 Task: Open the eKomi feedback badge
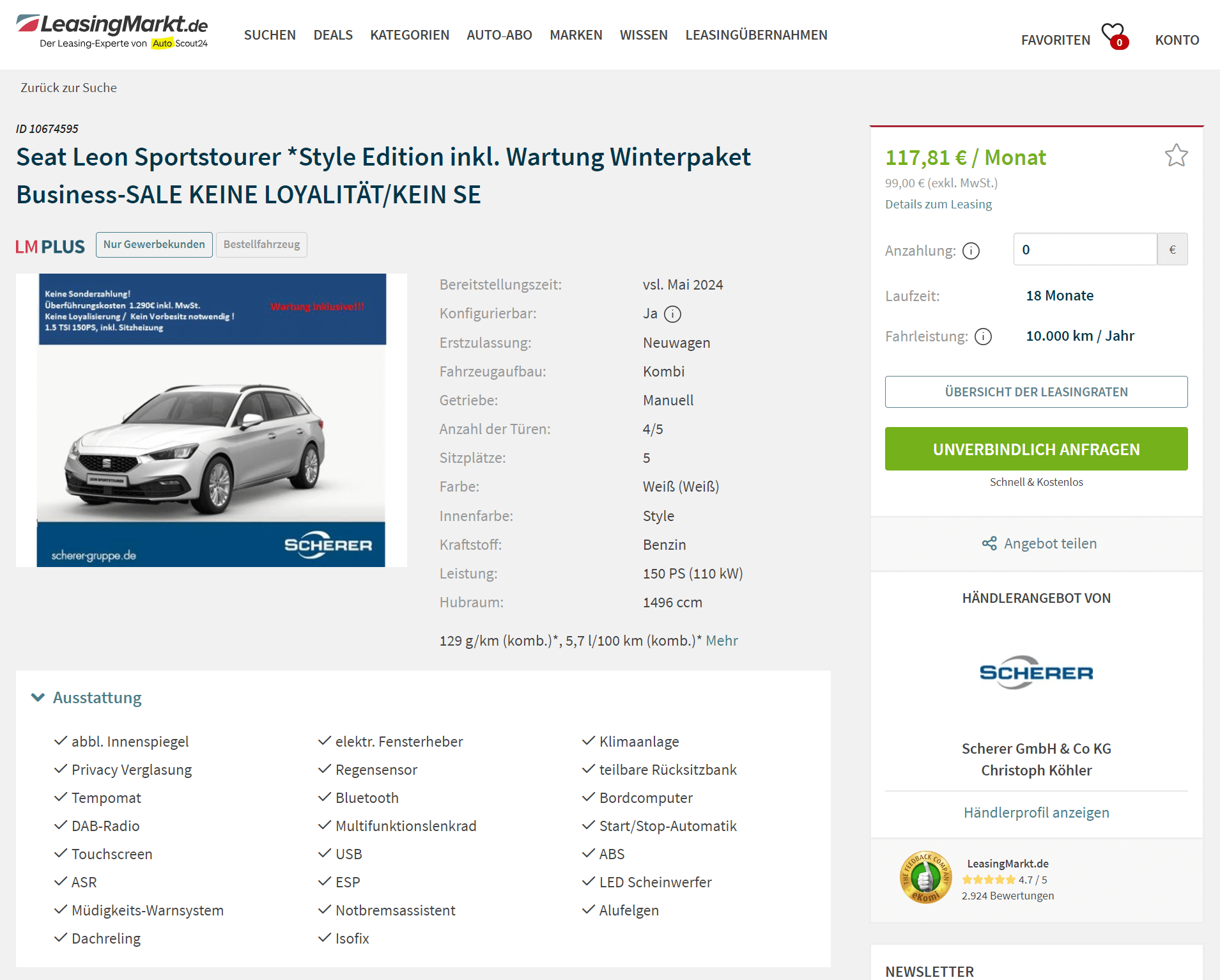point(925,877)
